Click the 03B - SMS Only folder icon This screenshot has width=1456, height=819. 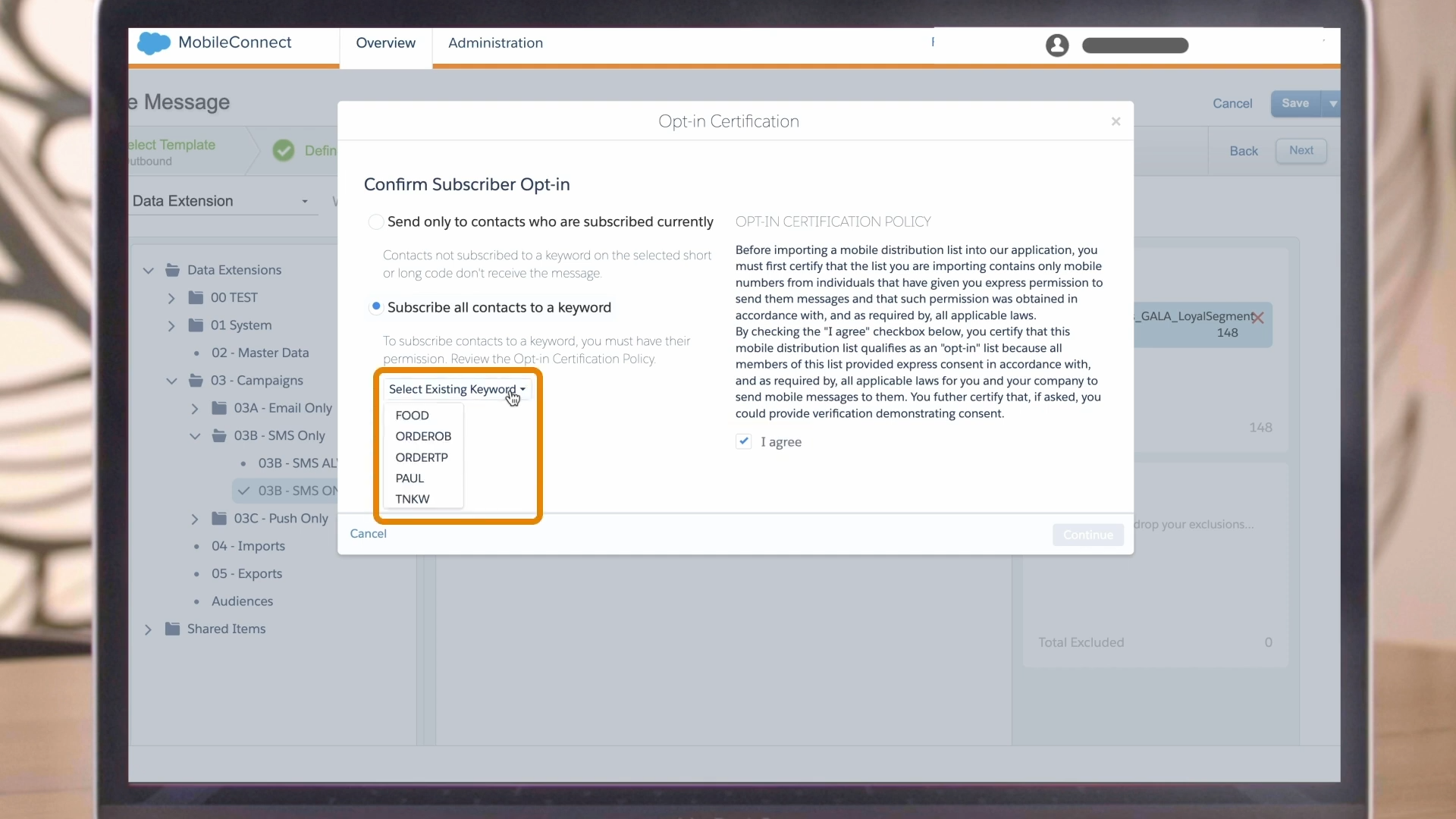(x=219, y=436)
